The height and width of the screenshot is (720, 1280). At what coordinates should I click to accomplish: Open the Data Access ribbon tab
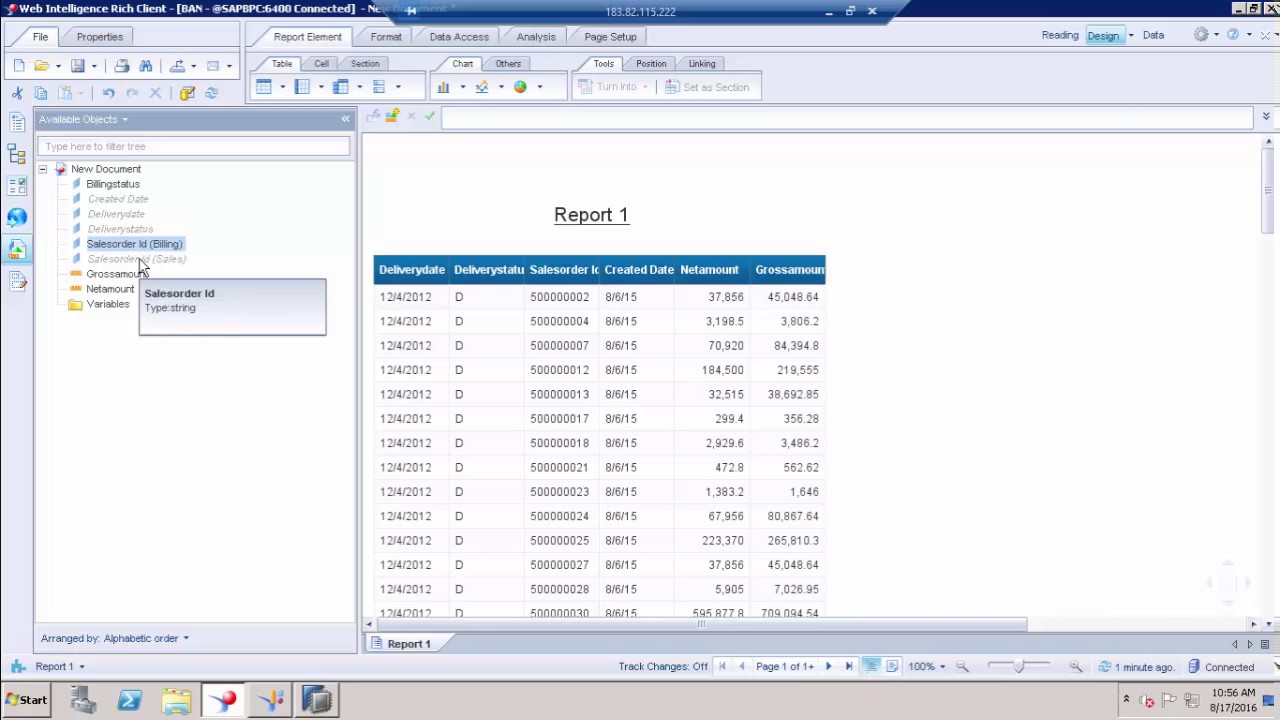pyautogui.click(x=459, y=37)
